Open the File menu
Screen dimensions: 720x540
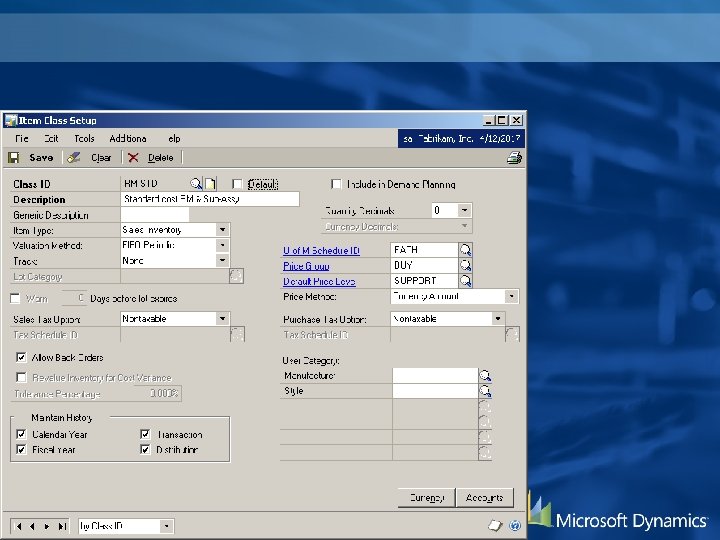point(22,139)
